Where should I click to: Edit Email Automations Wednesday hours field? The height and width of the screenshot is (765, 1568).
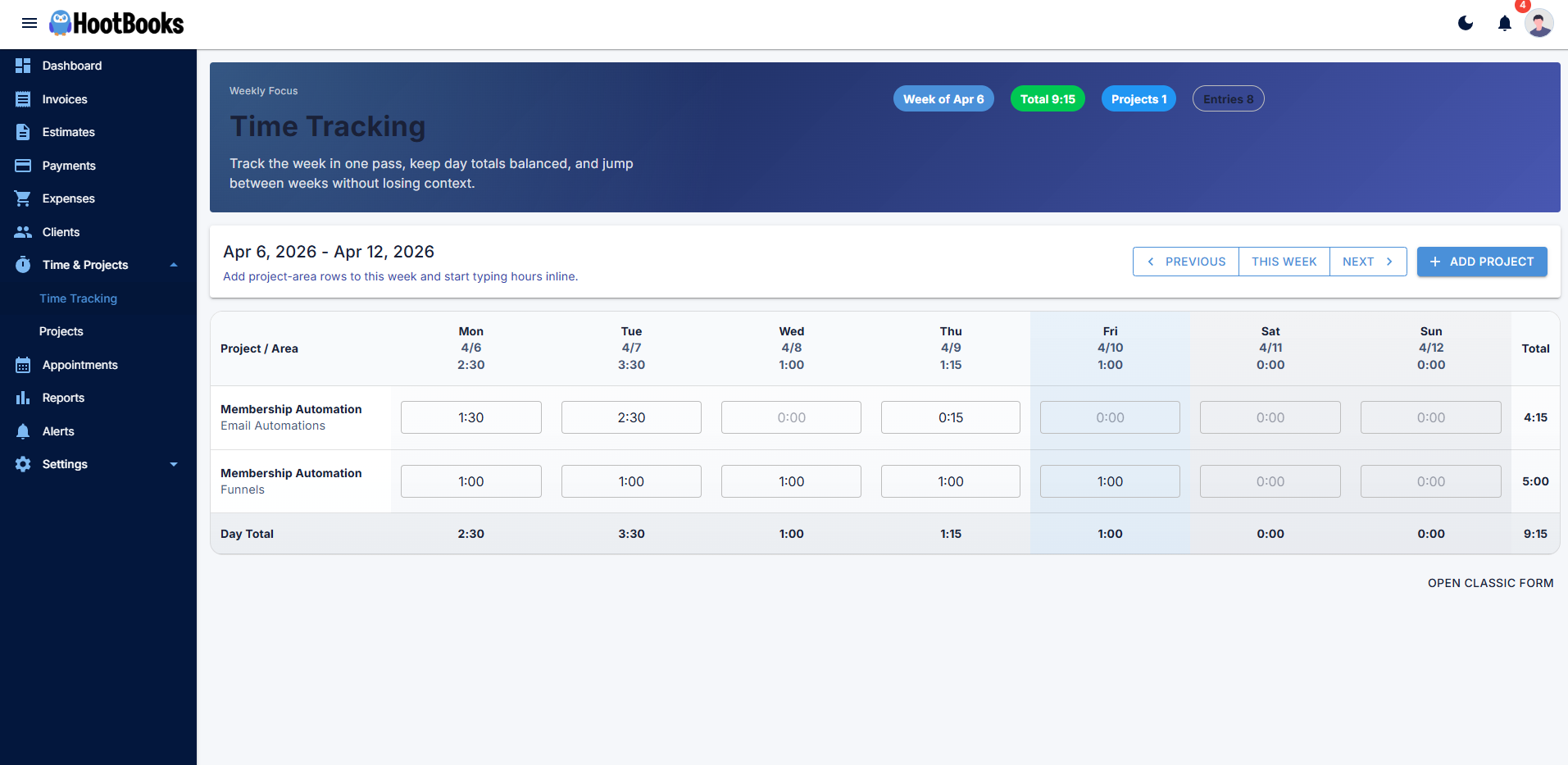click(x=791, y=417)
